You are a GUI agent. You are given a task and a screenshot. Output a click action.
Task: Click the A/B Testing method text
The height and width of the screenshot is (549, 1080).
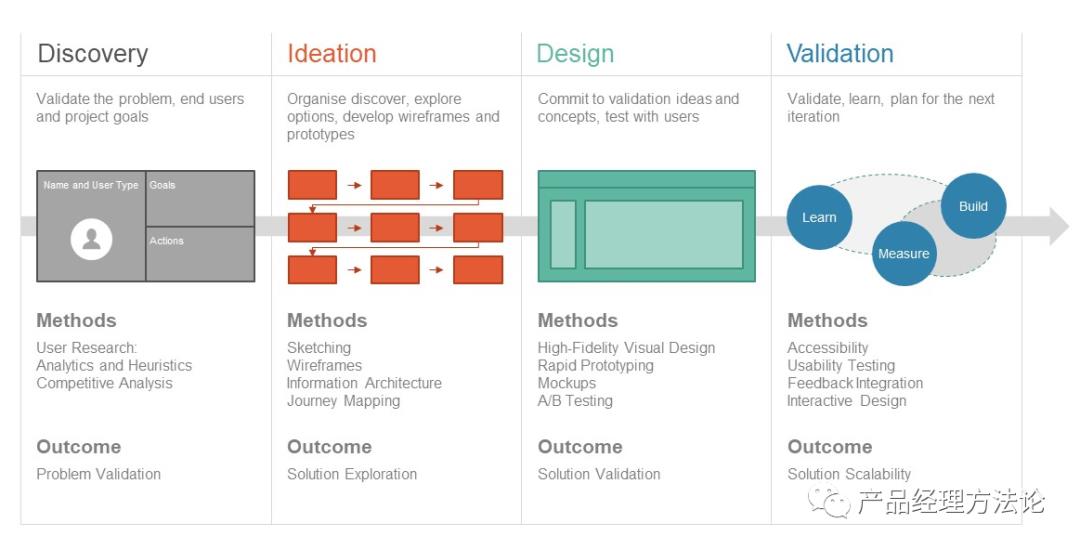pyautogui.click(x=575, y=401)
